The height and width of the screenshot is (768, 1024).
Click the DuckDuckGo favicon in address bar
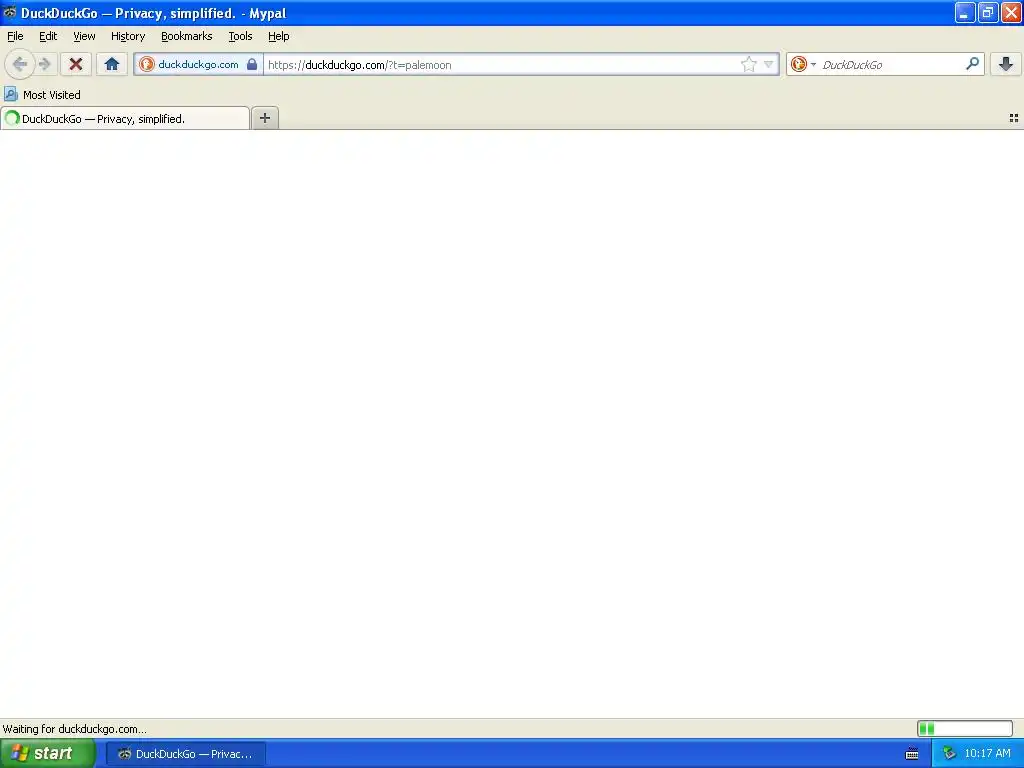pos(147,64)
